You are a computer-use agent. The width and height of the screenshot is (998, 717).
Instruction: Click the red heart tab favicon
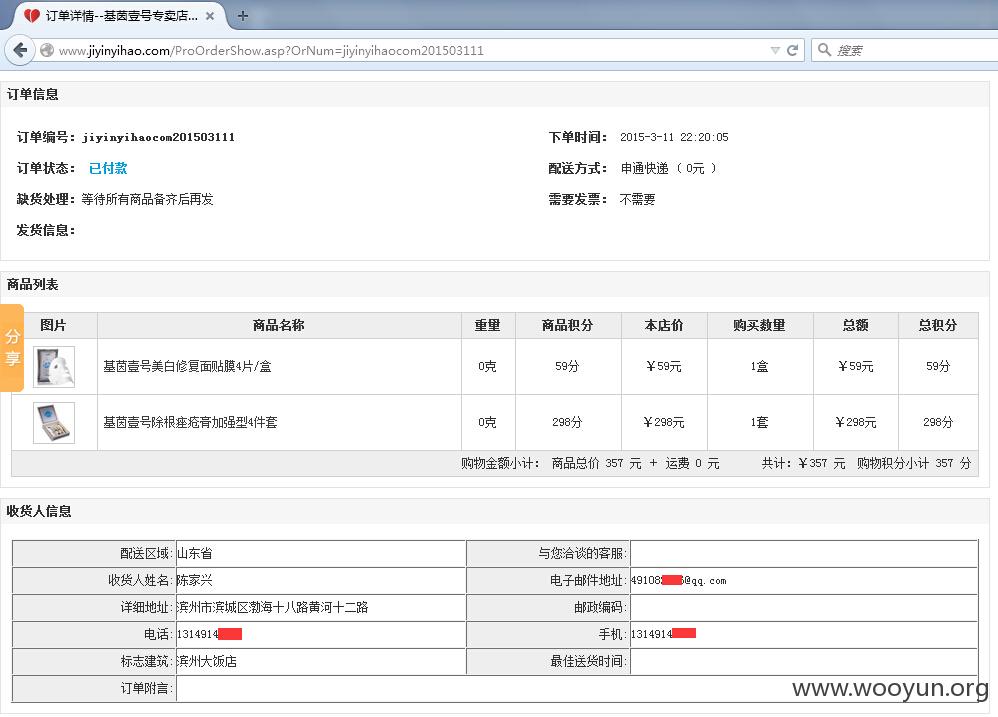click(x=32, y=15)
